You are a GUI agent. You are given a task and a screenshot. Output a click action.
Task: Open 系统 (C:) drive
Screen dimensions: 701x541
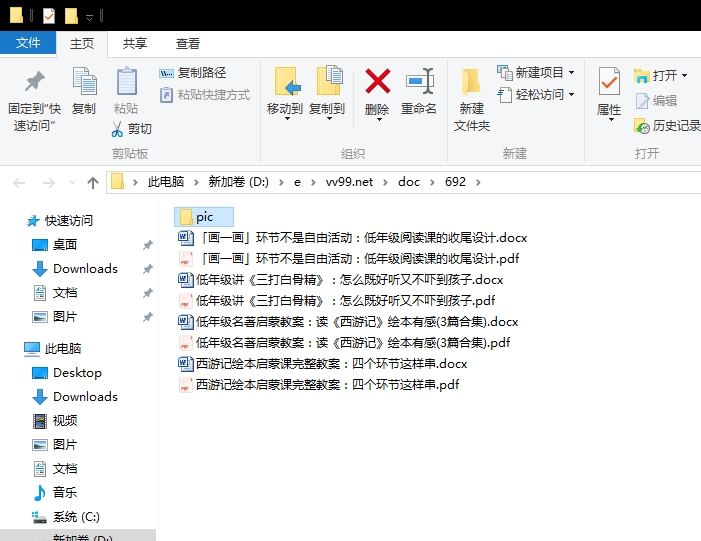tap(66, 517)
